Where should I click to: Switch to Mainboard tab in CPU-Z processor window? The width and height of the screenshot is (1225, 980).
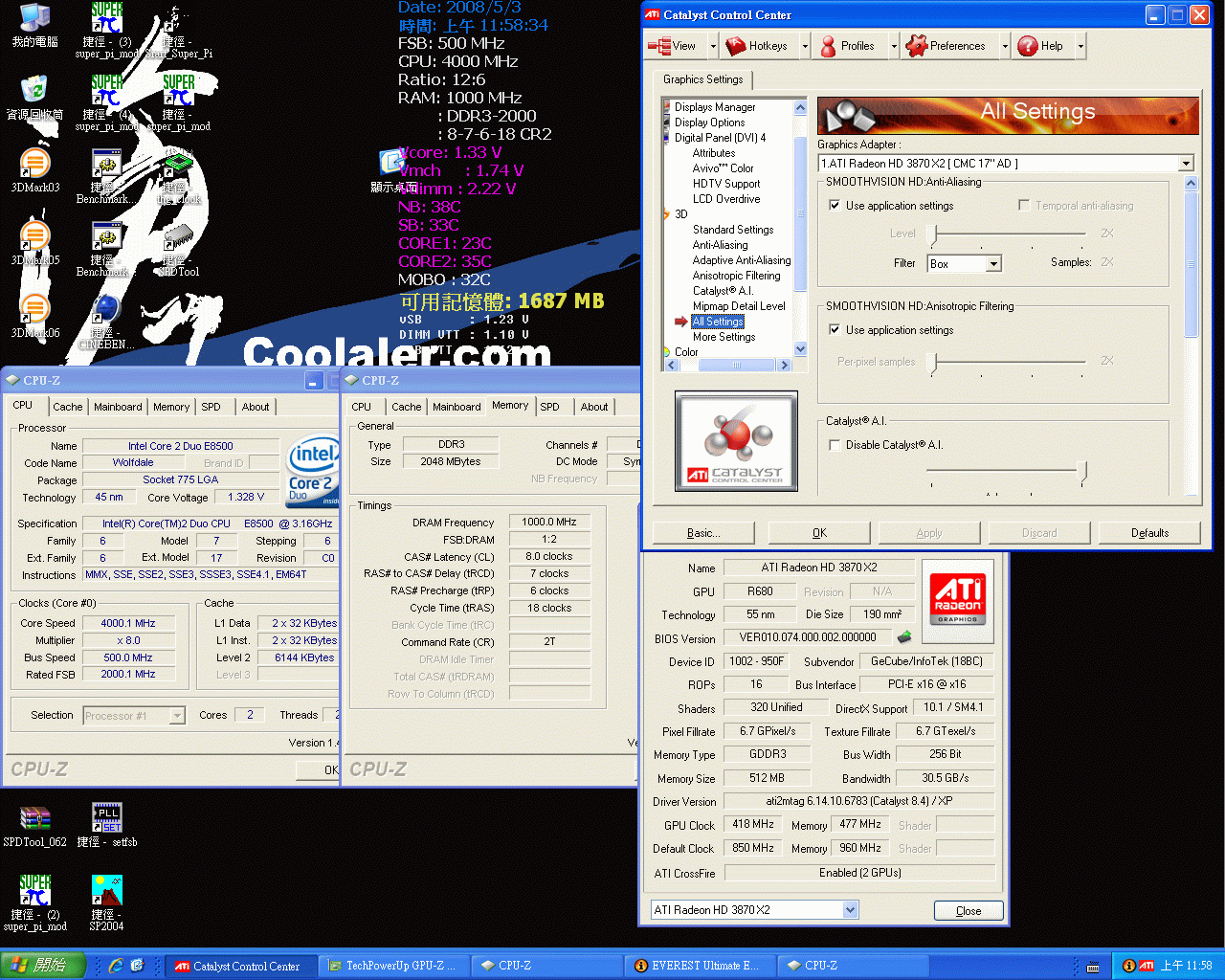click(x=118, y=407)
